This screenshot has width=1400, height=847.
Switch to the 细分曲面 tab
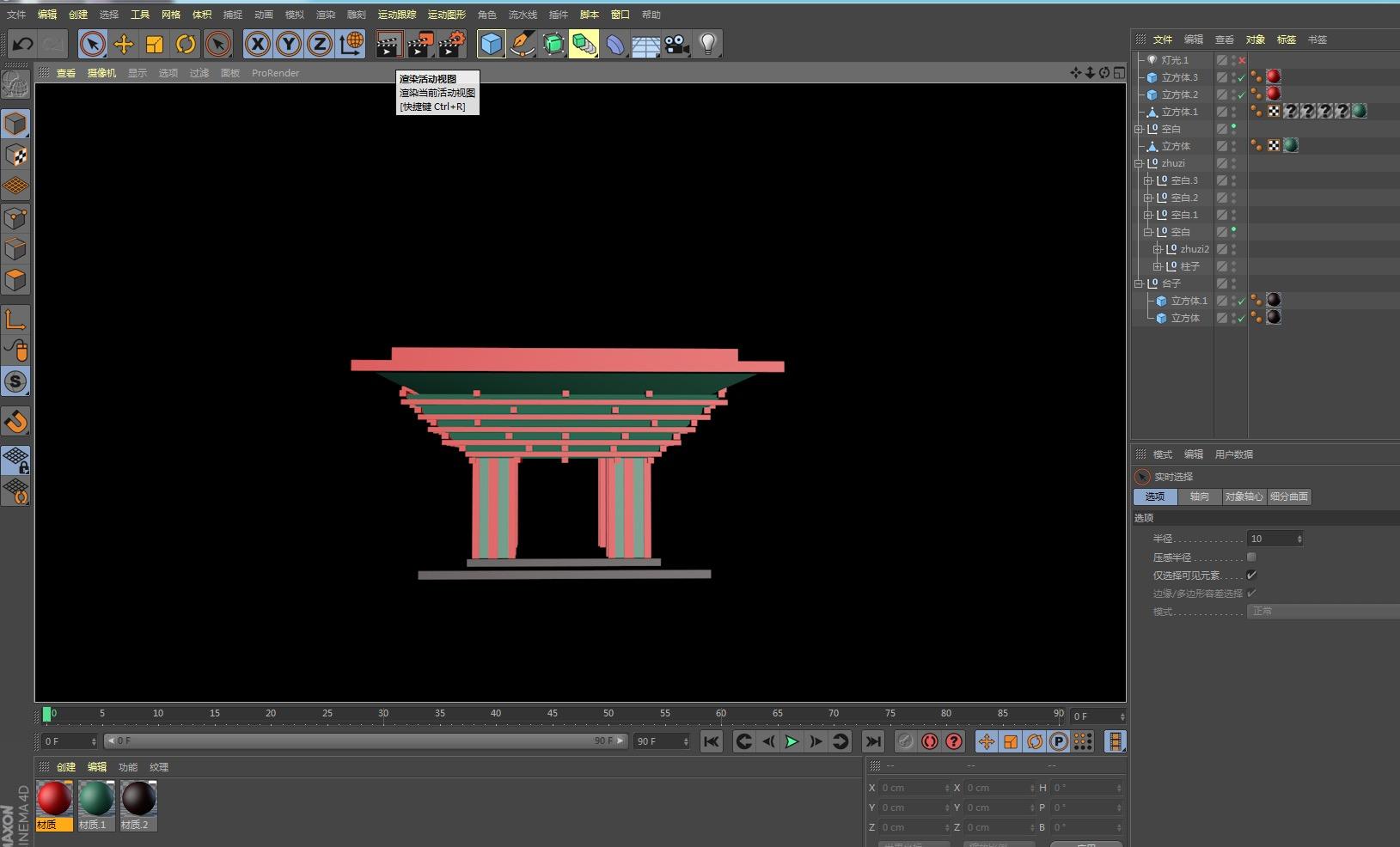point(1289,497)
